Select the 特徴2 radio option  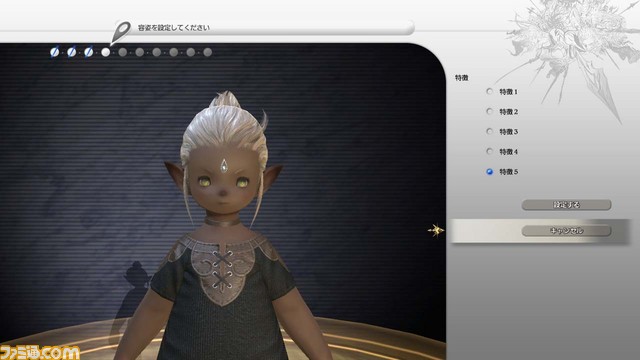click(x=490, y=111)
